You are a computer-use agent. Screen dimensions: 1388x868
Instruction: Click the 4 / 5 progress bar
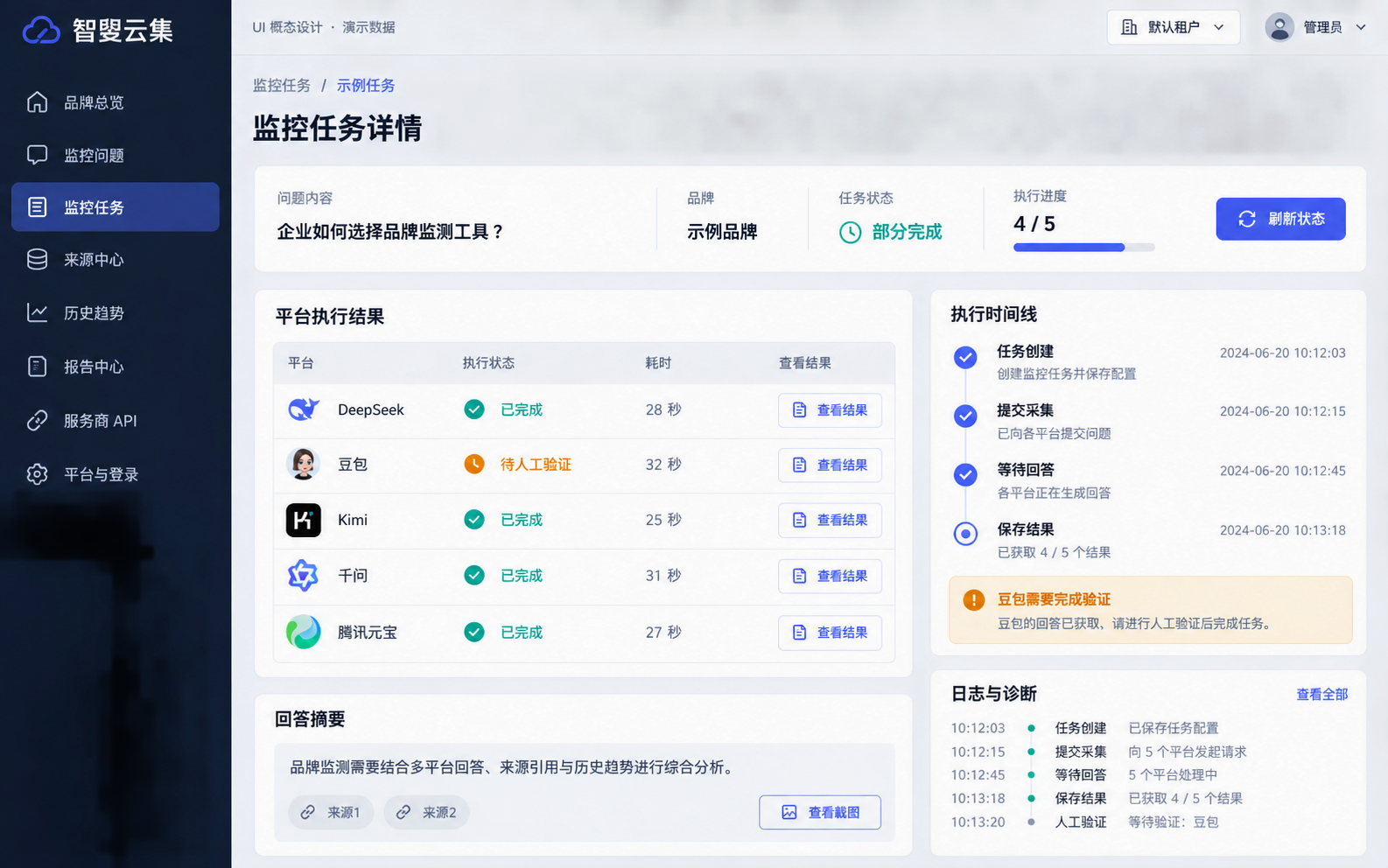pos(1083,248)
